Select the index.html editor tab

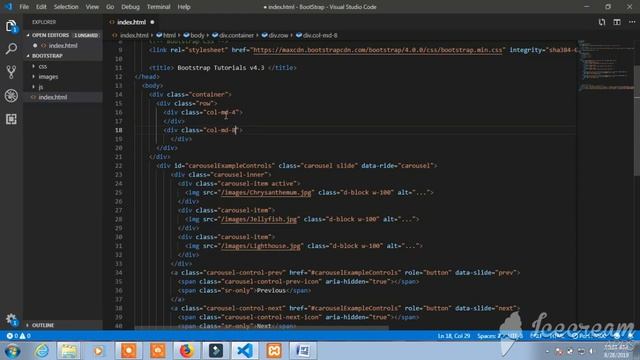pos(131,22)
